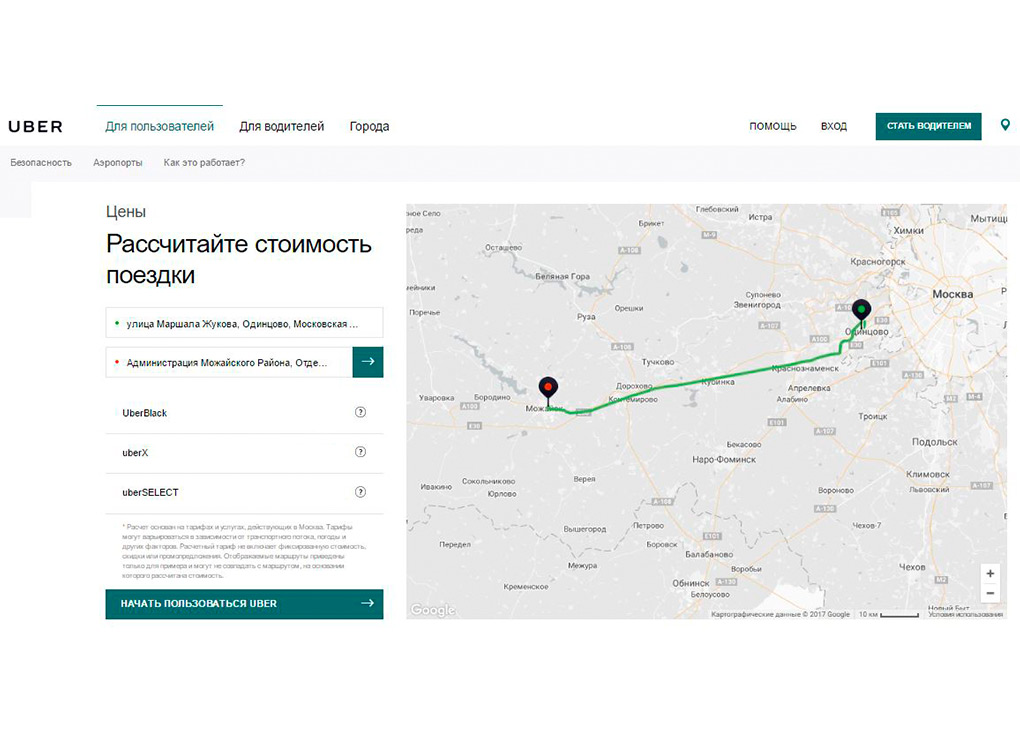
Task: Open the 'Для водителей' tab
Action: (282, 126)
